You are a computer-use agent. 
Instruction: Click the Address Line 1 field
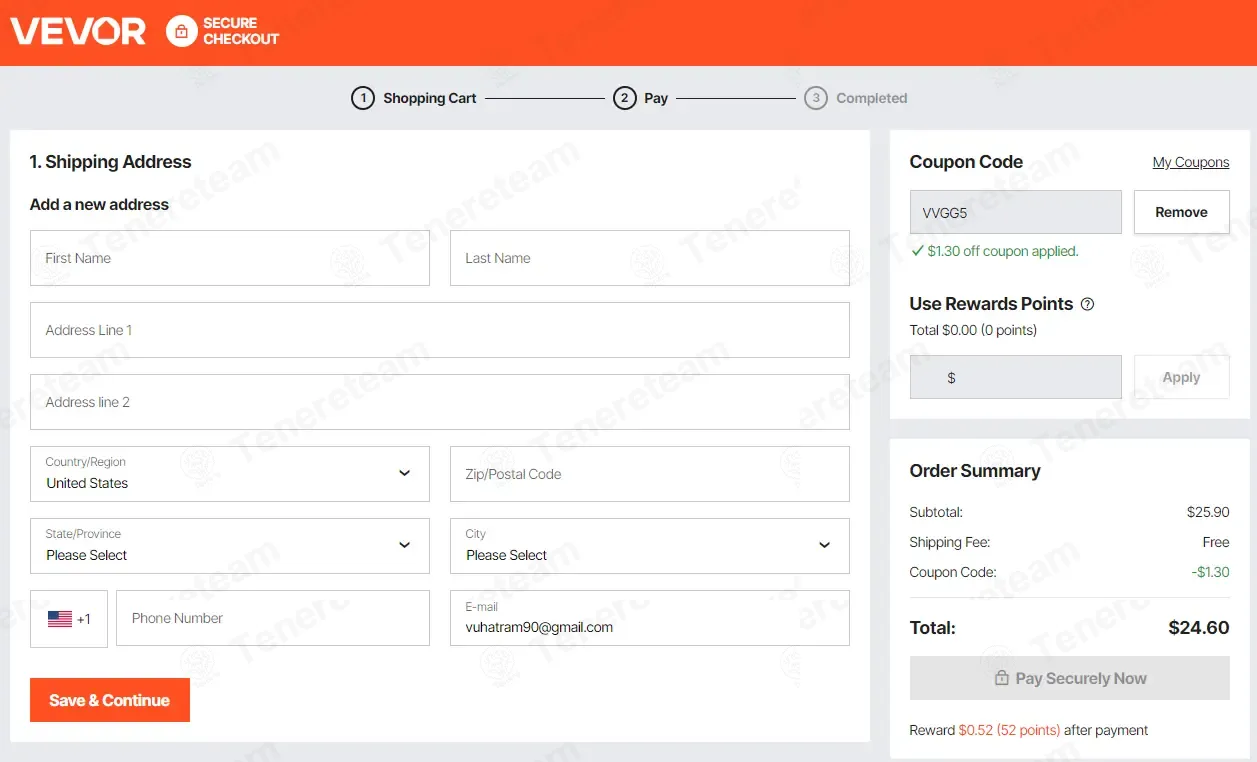coord(440,330)
